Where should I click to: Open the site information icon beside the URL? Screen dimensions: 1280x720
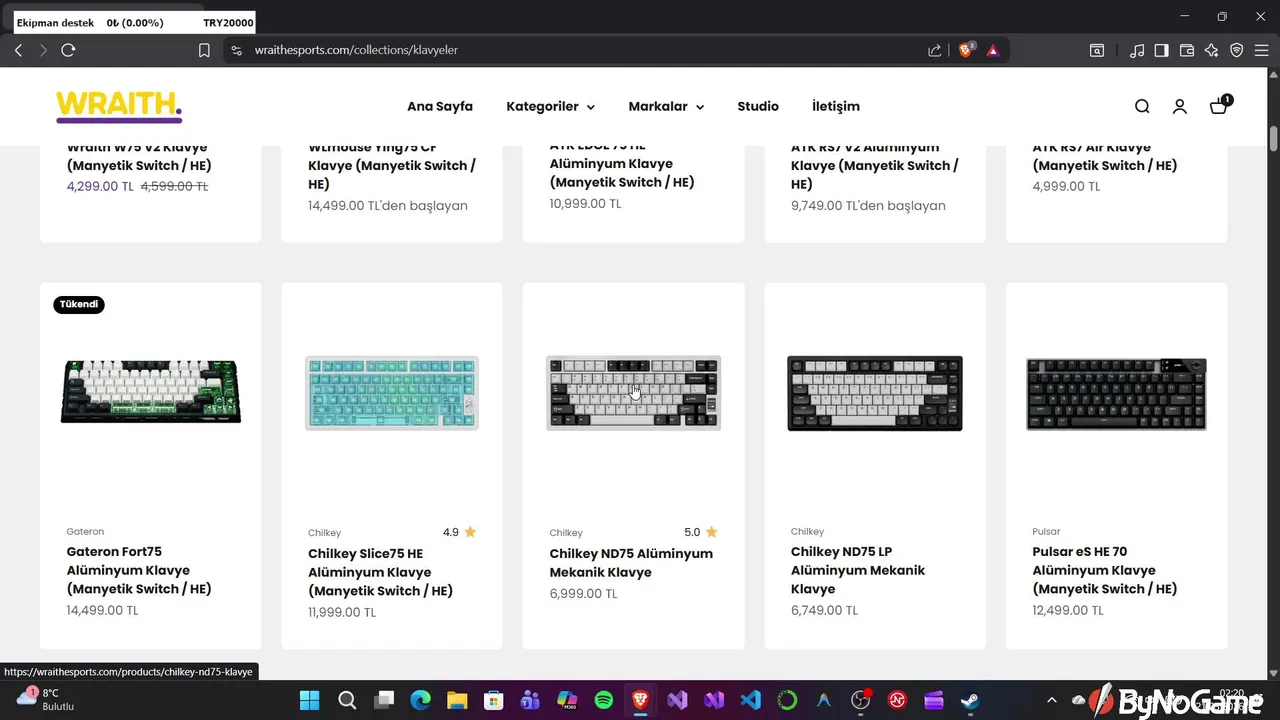pyautogui.click(x=236, y=50)
